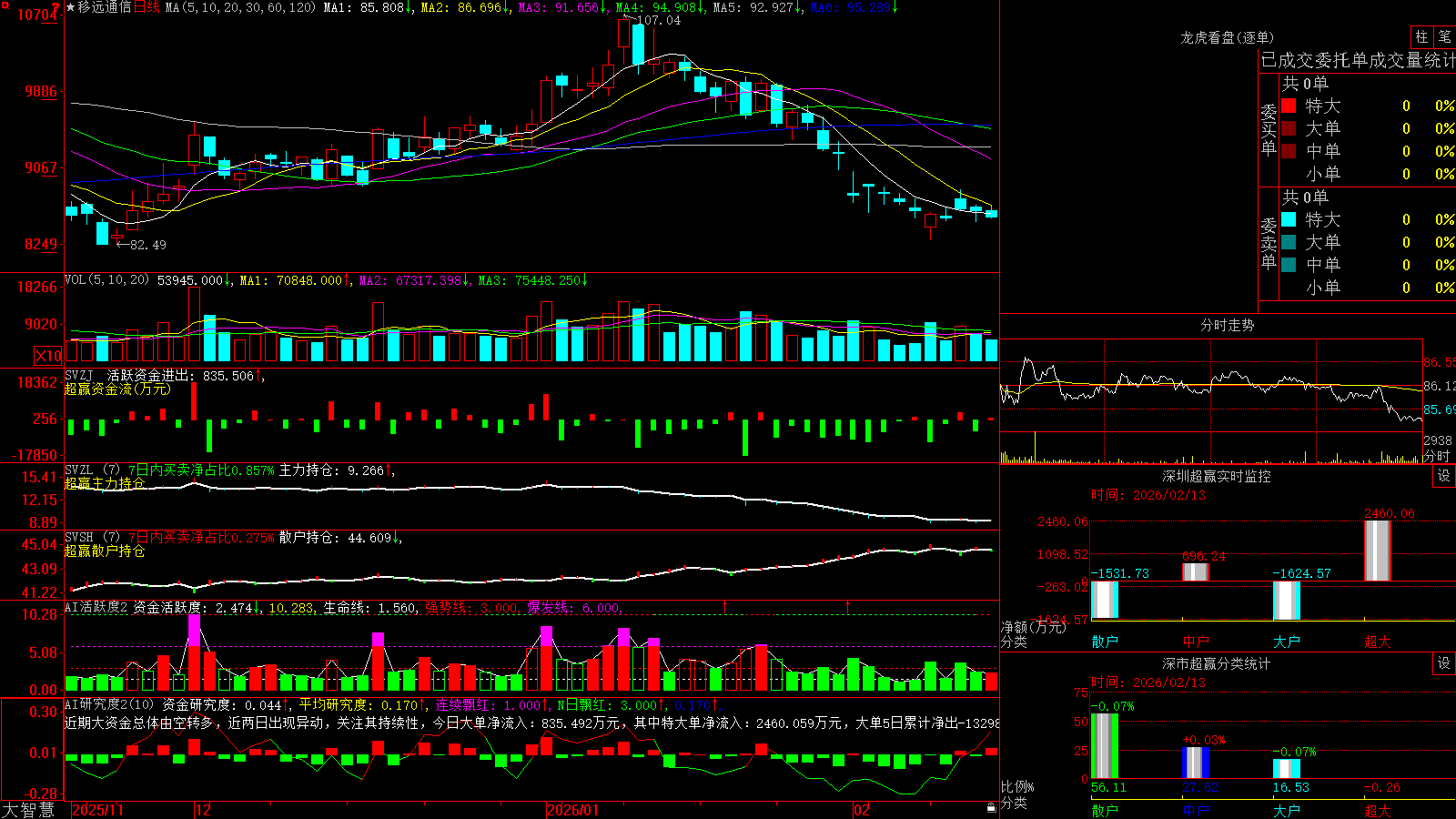Click the MA(5,10,20,30,60,120) indicator parameters
Viewport: 1456px width, 819px height.
click(240, 7)
